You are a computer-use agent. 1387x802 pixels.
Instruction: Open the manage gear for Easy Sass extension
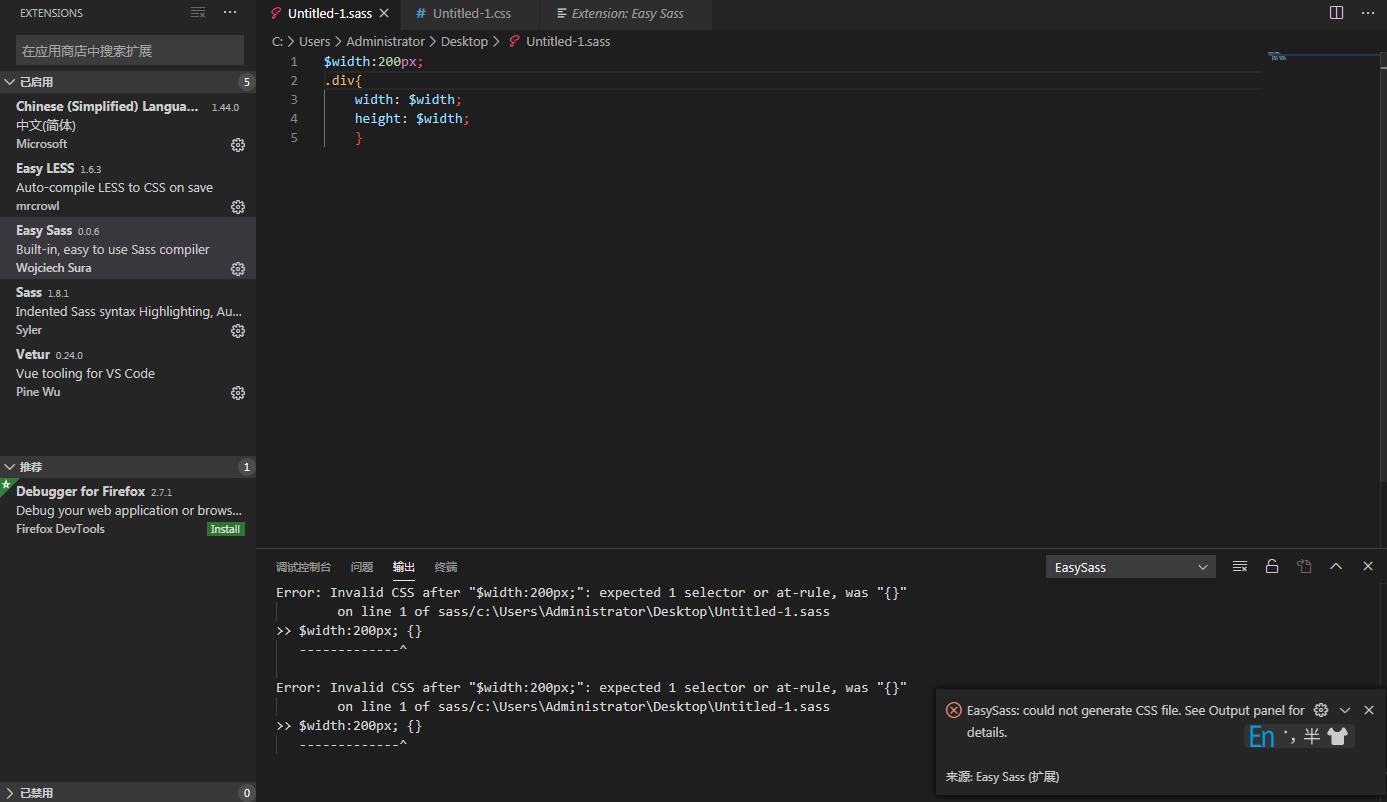[238, 269]
